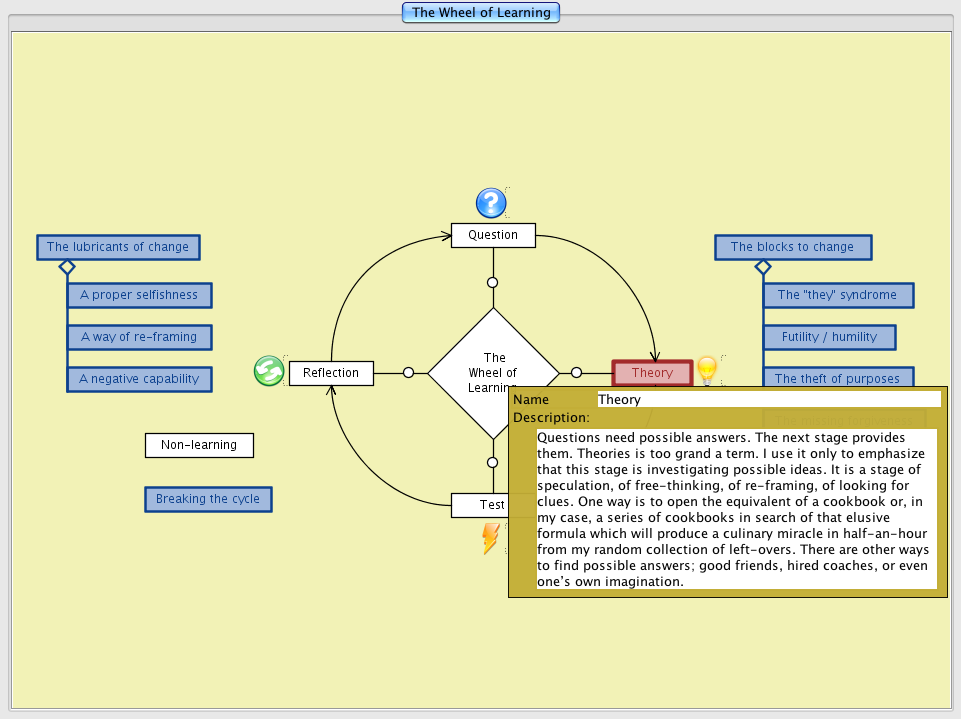Image resolution: width=961 pixels, height=719 pixels.
Task: Select 'Futility / humility' item
Action: pos(829,337)
